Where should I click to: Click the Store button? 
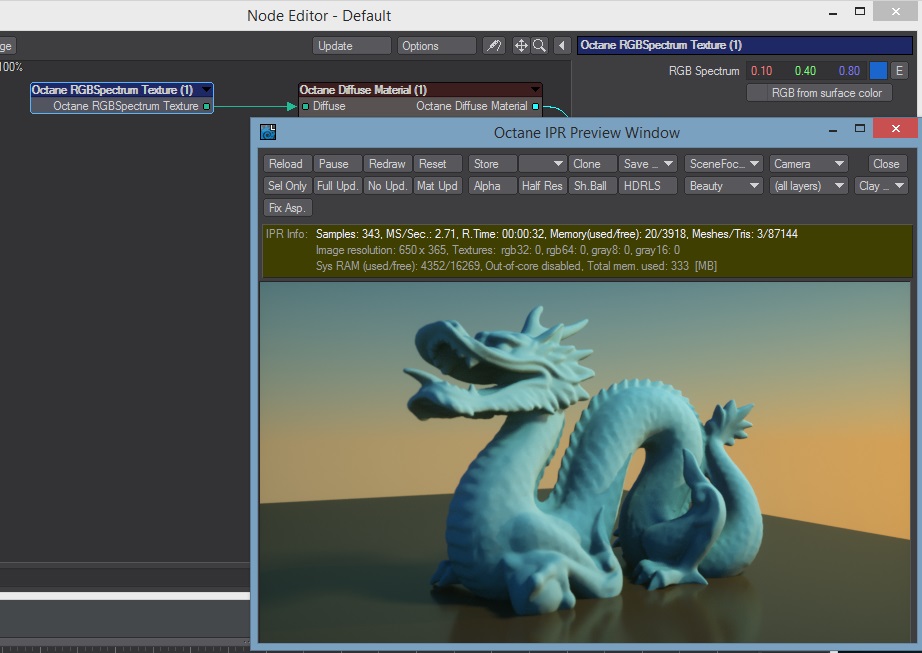click(493, 164)
